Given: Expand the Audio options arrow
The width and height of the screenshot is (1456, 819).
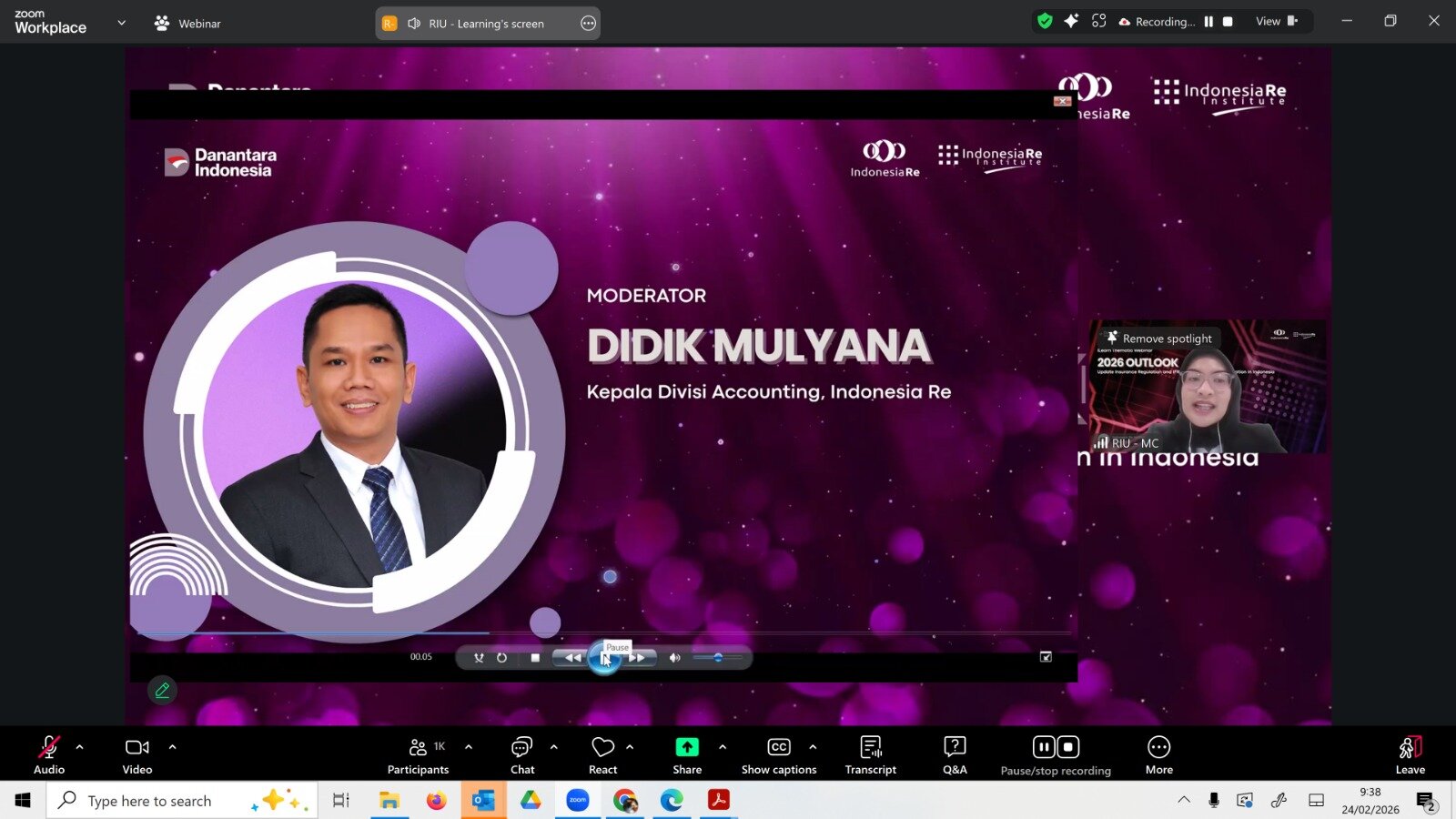Looking at the screenshot, I should click(x=80, y=747).
